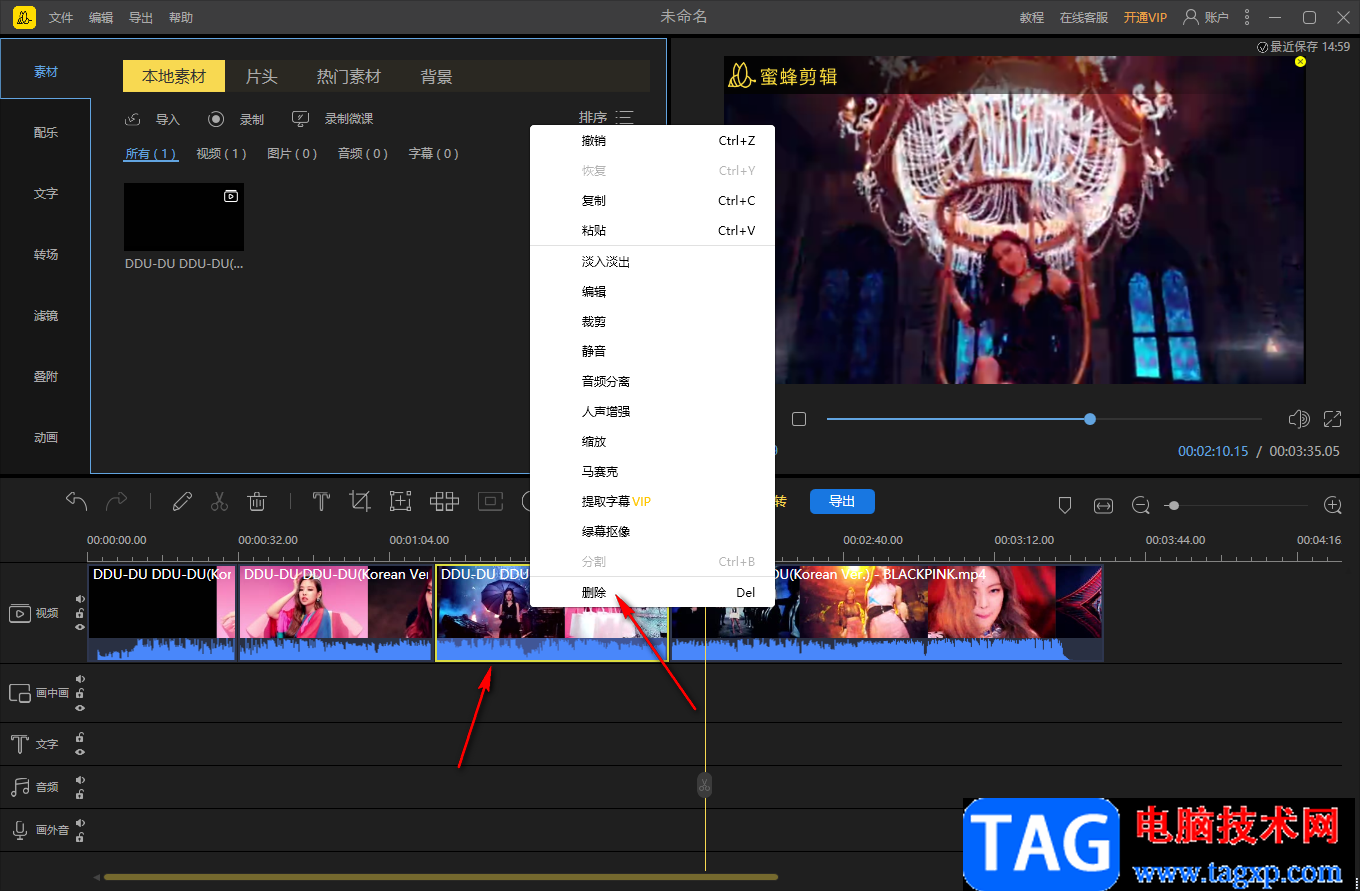Viewport: 1360px width, 891px height.
Task: Select the DDU-DU DDU-DU material thumbnail
Action: [x=184, y=217]
